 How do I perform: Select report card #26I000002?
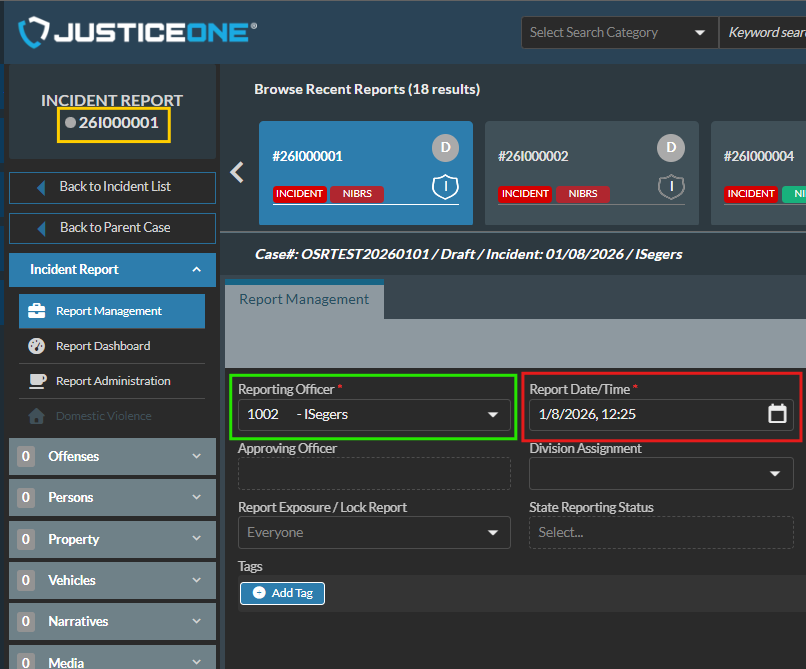pos(592,173)
